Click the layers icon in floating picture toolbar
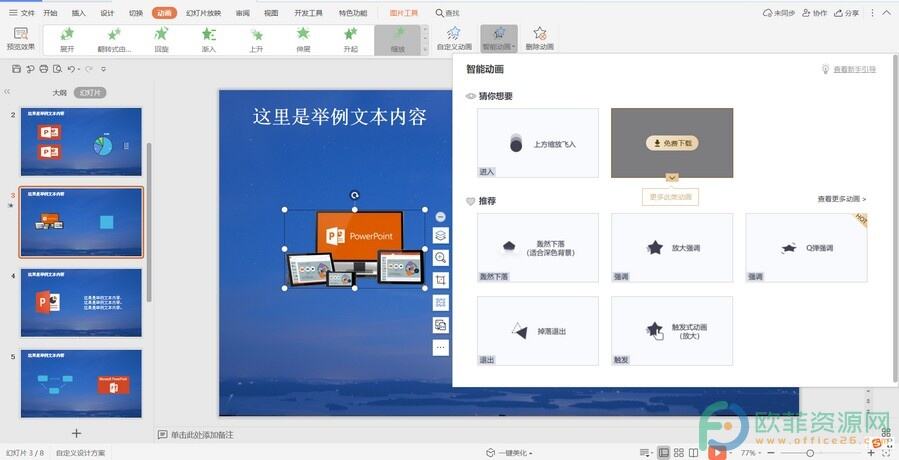899x460 pixels. [x=440, y=235]
